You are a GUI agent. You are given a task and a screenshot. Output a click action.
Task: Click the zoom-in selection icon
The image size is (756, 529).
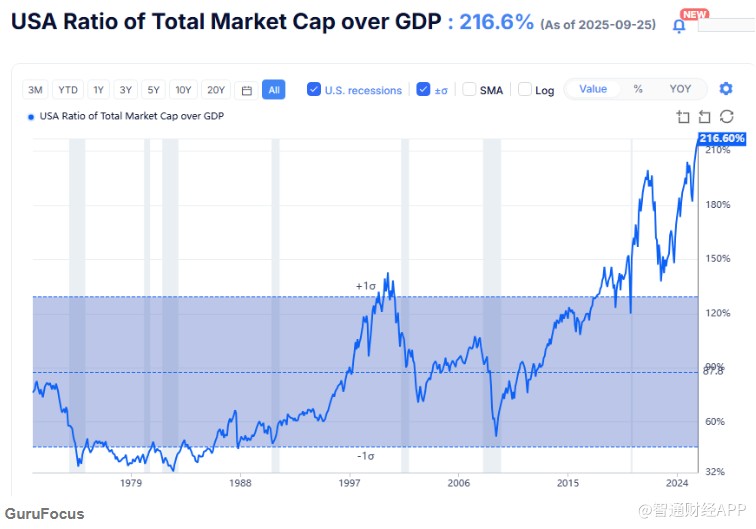pyautogui.click(x=683, y=117)
